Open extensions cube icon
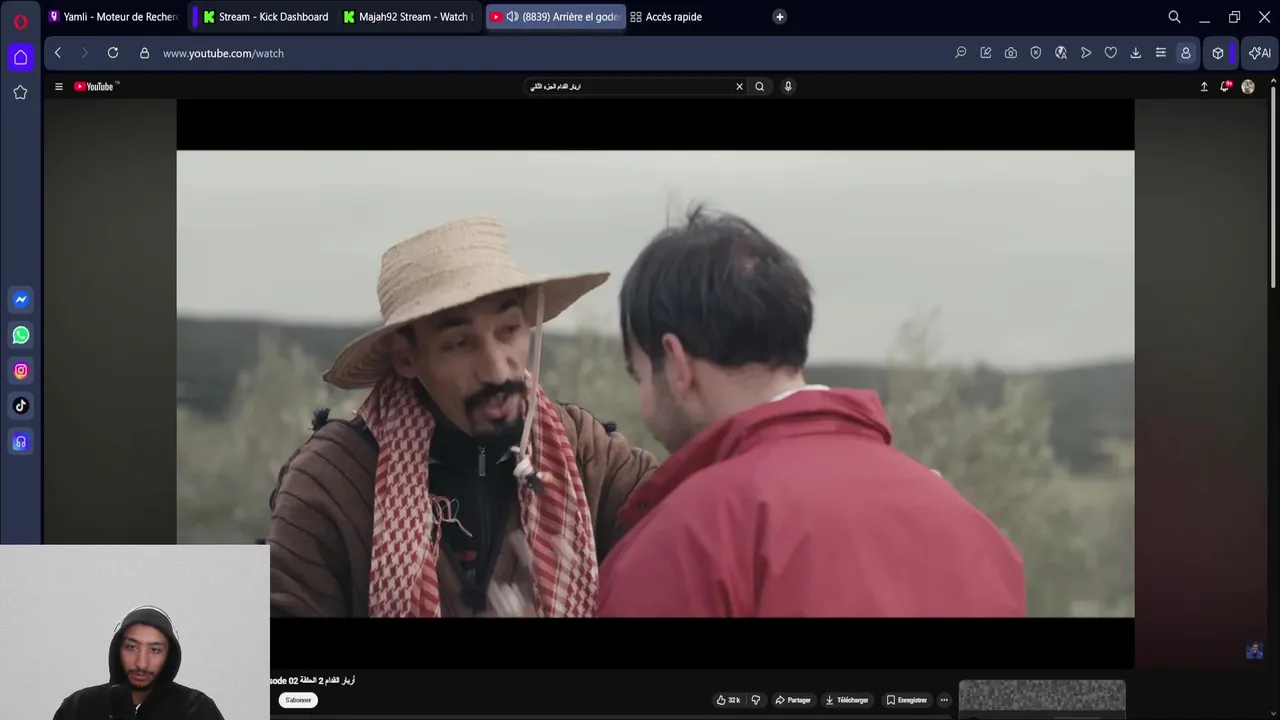This screenshot has width=1280, height=720. pos(1218,53)
